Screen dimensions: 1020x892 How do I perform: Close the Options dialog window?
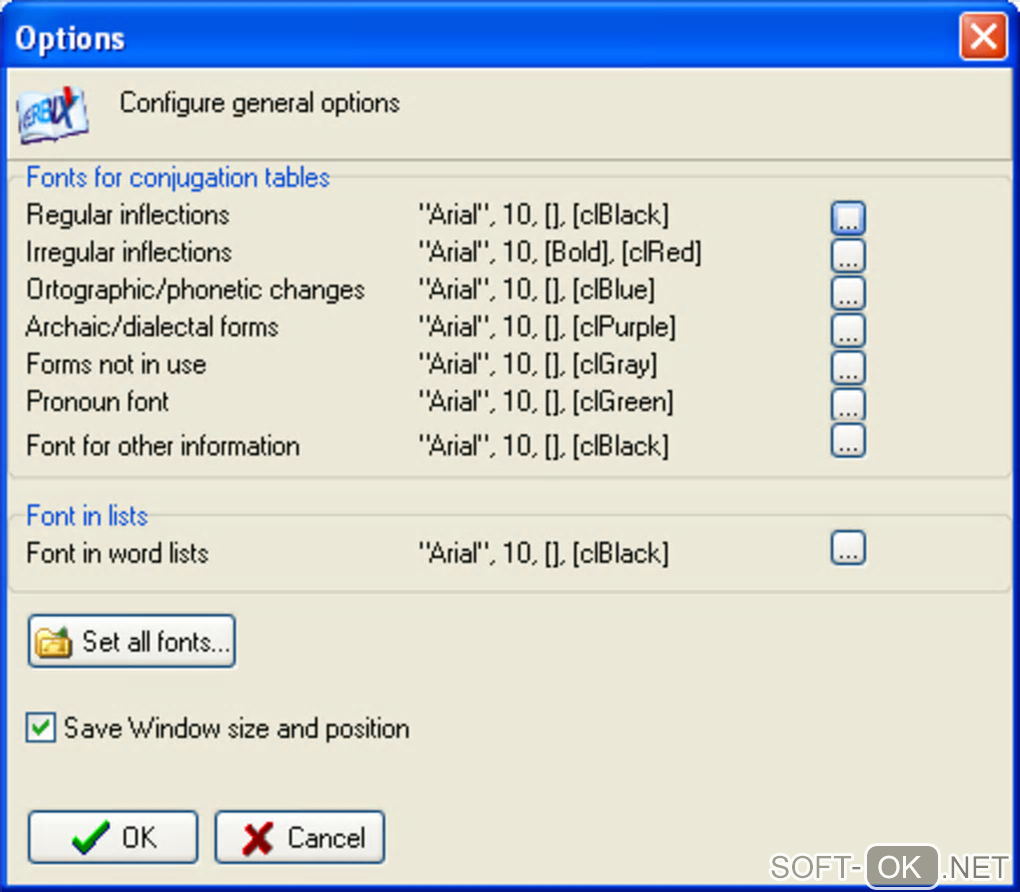pyautogui.click(x=983, y=38)
